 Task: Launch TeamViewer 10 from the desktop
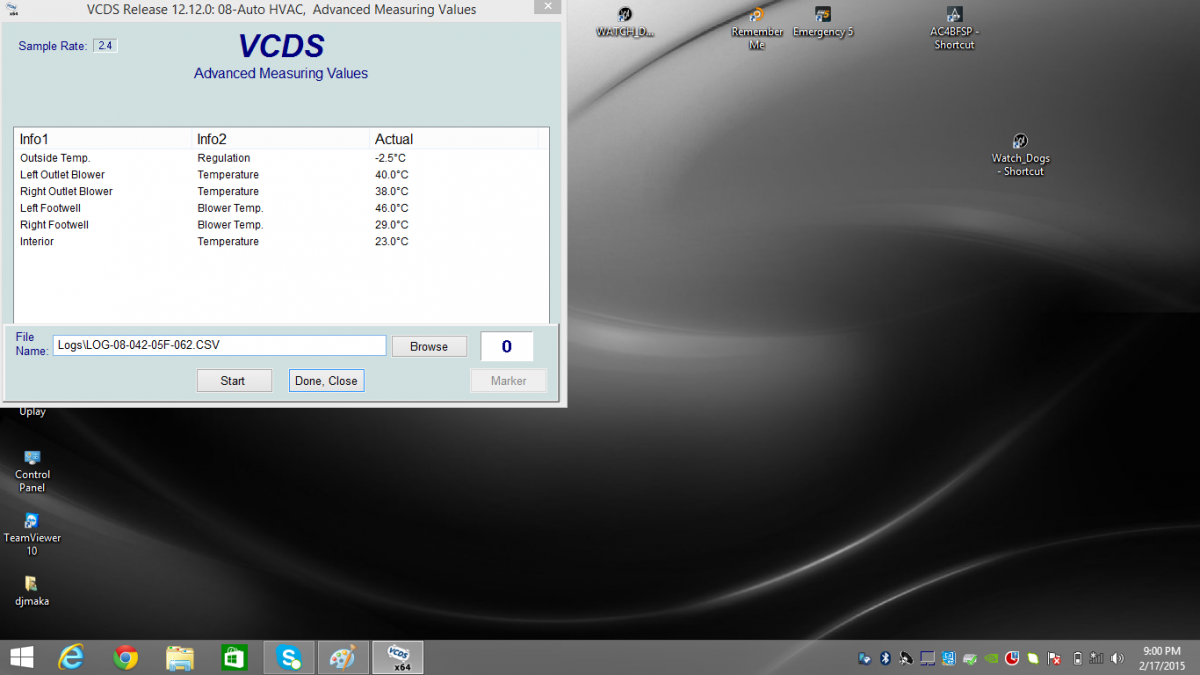coord(32,534)
